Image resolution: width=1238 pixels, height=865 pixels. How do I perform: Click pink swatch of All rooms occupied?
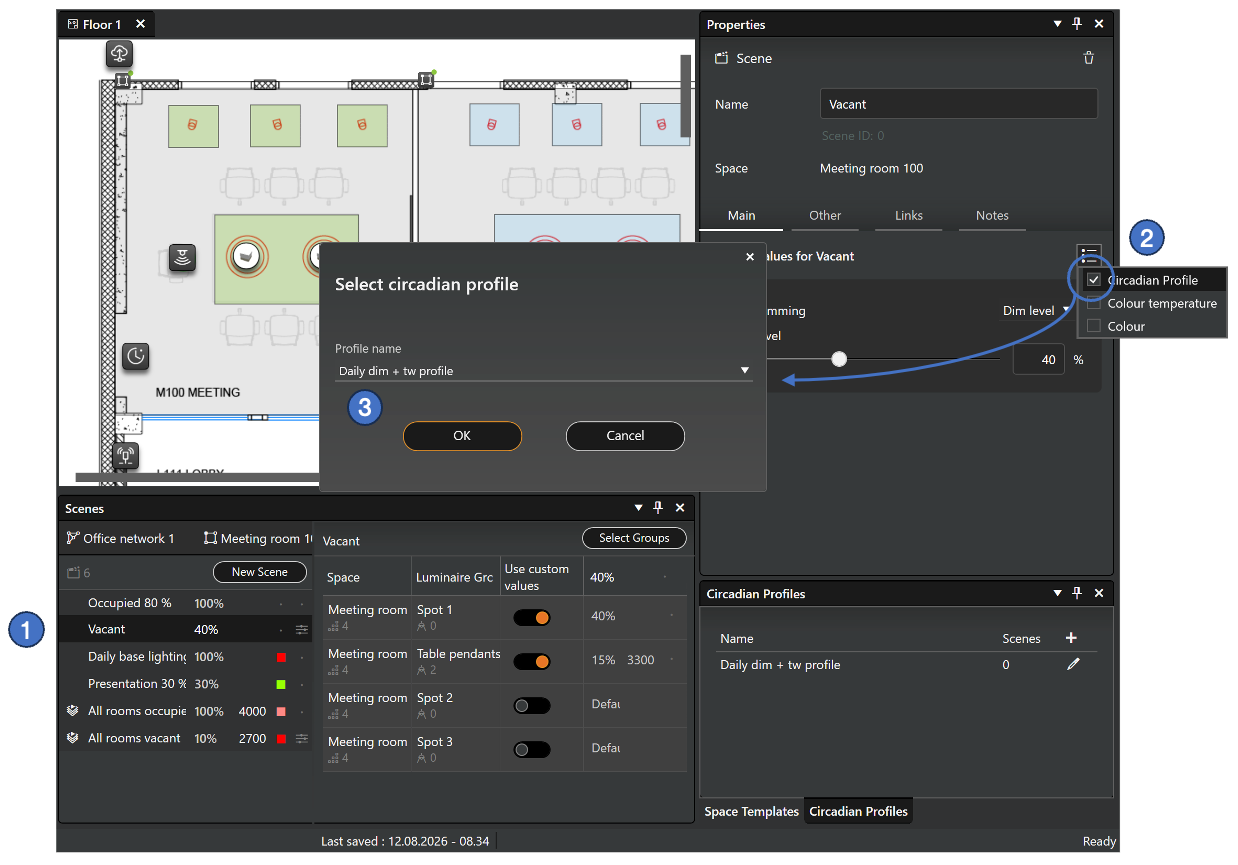(282, 711)
